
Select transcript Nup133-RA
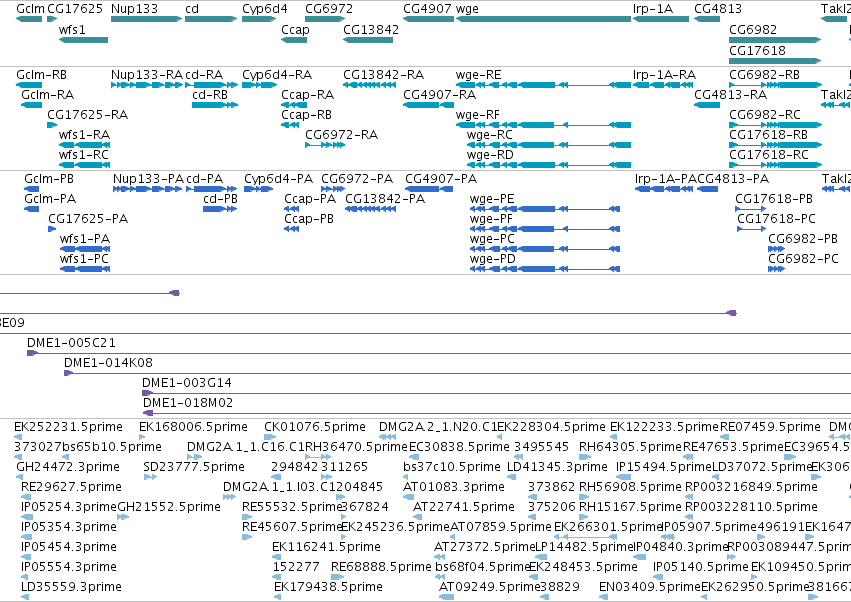point(146,85)
